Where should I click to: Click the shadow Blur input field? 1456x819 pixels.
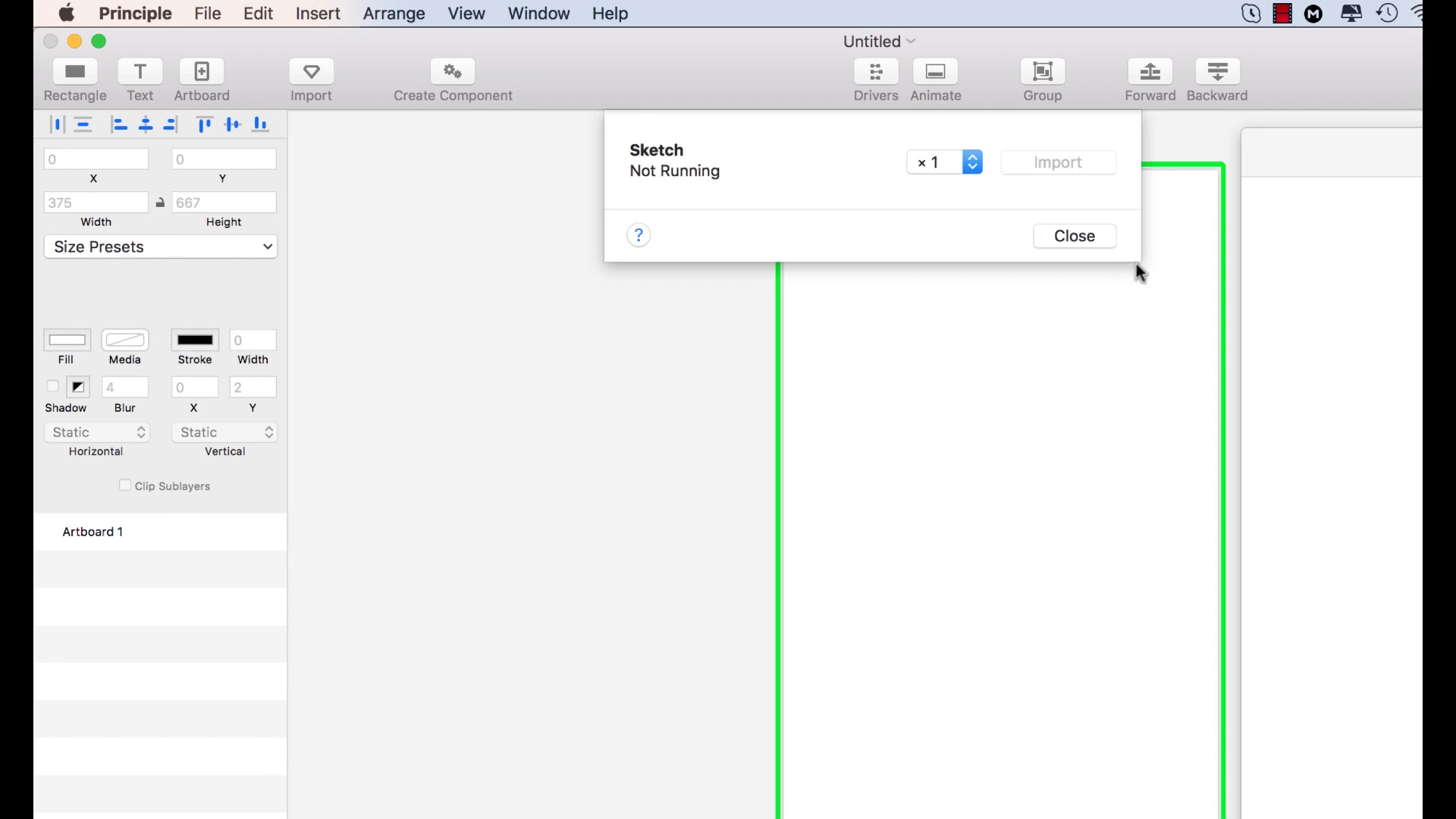pyautogui.click(x=125, y=387)
